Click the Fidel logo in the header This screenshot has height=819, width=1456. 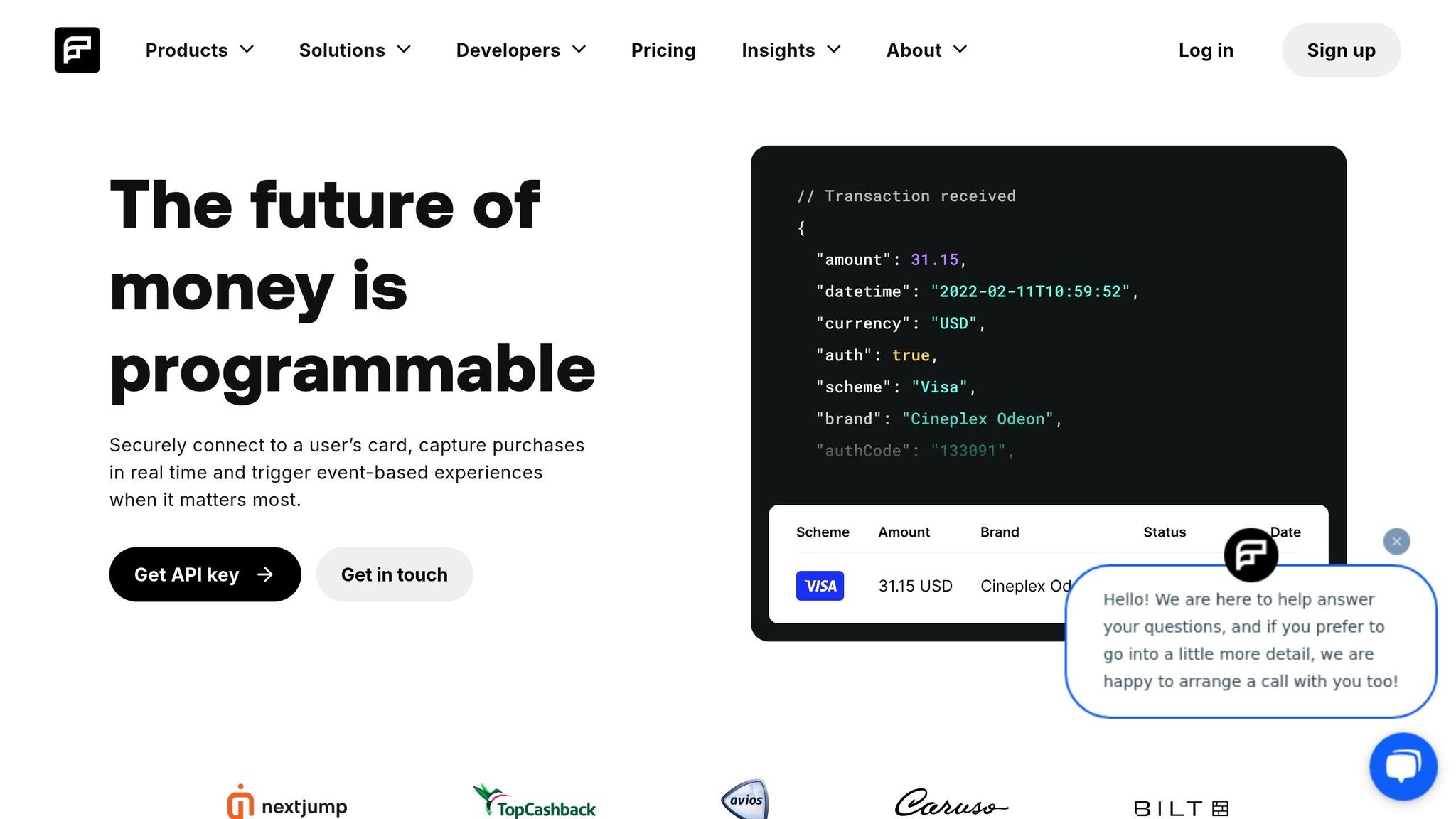tap(77, 50)
